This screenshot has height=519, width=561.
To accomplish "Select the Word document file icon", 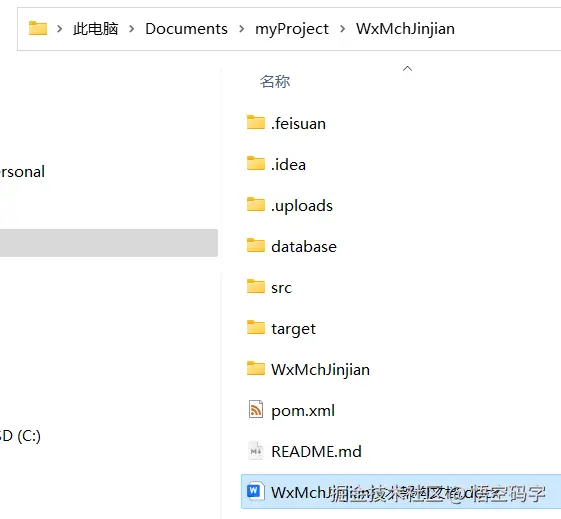I will pos(255,491).
